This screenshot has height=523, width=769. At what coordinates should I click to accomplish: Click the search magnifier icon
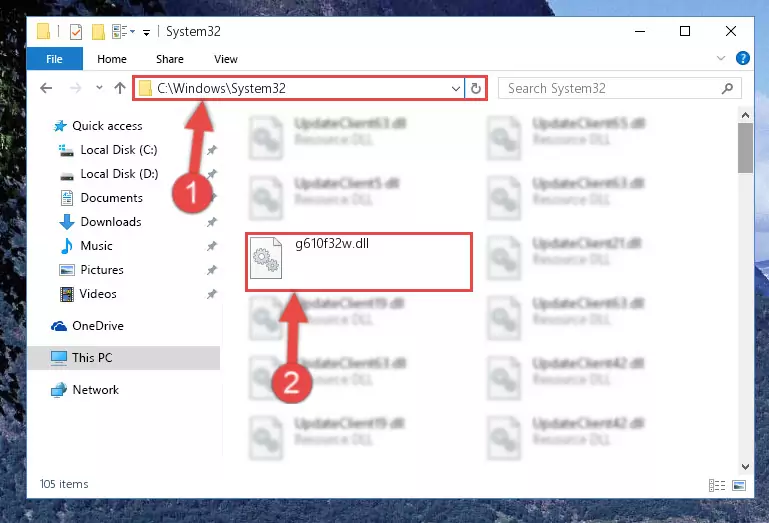pyautogui.click(x=727, y=89)
